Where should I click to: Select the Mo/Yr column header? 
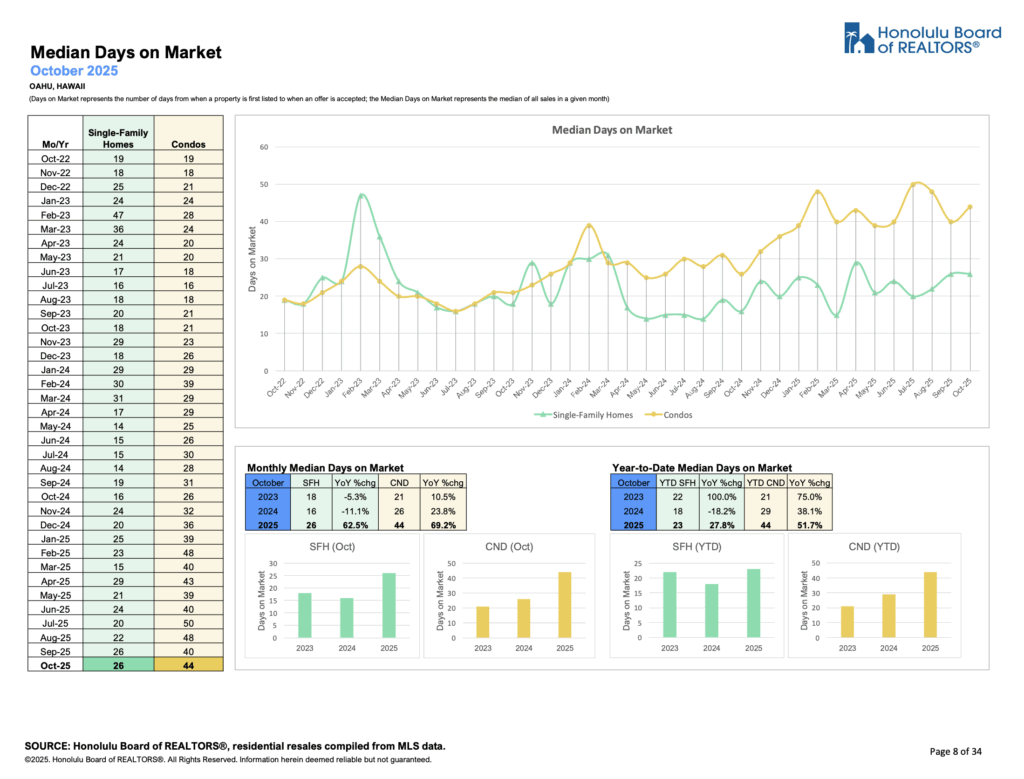coord(53,144)
